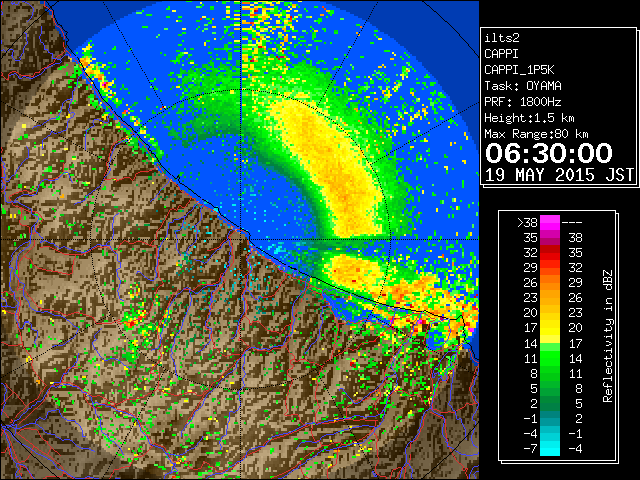Click the 'ilts2' label in info box
The height and width of the screenshot is (480, 640).
[502, 38]
